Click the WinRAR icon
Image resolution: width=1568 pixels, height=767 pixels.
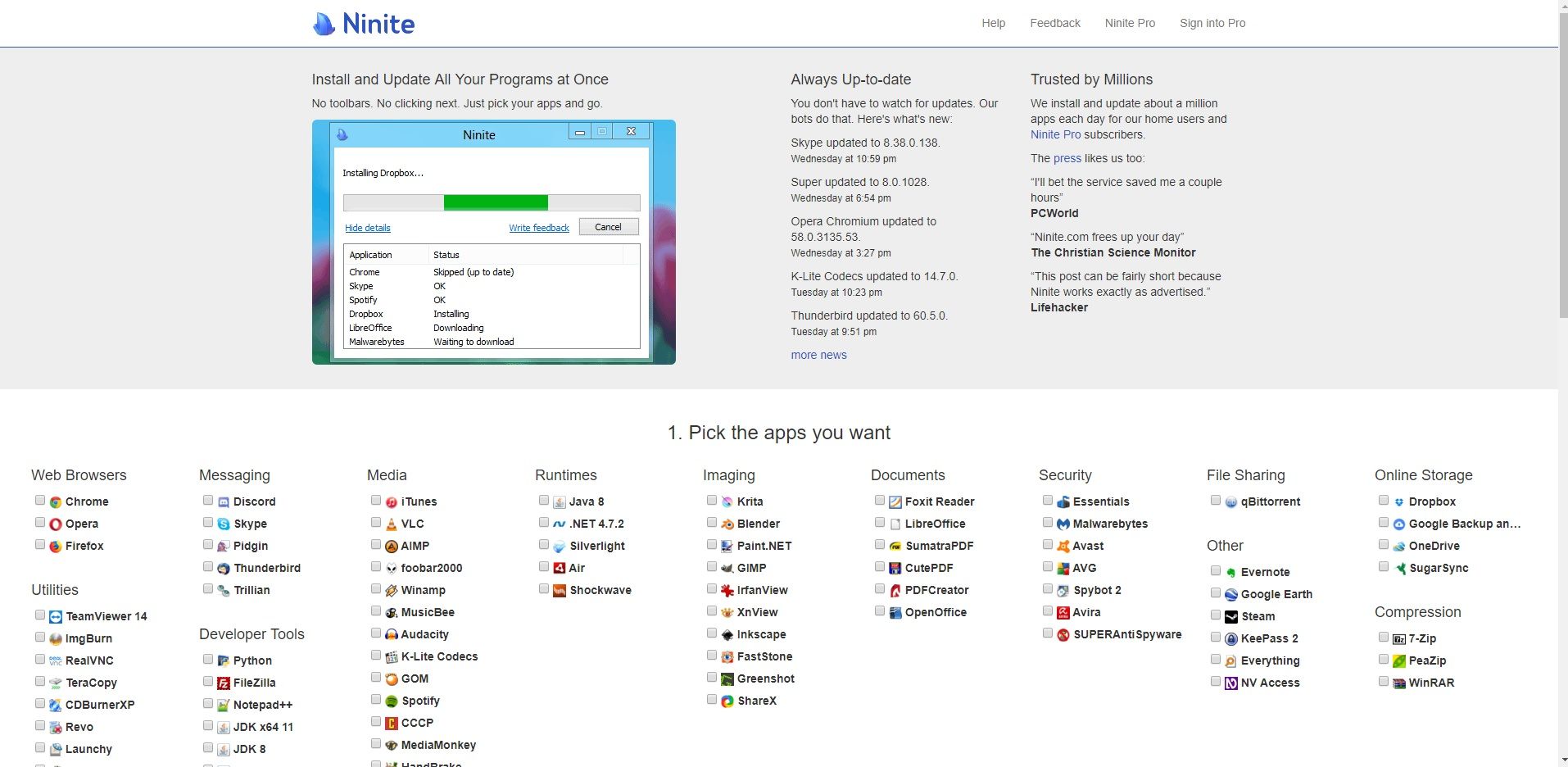click(1399, 683)
